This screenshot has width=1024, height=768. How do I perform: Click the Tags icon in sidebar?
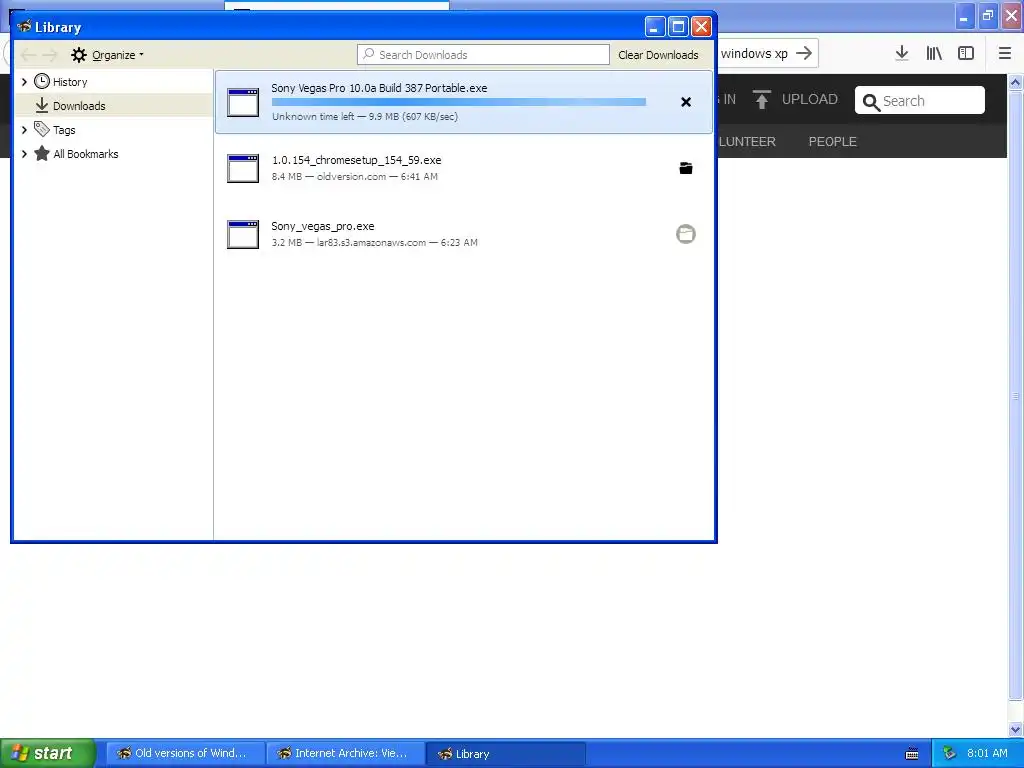pyautogui.click(x=42, y=129)
